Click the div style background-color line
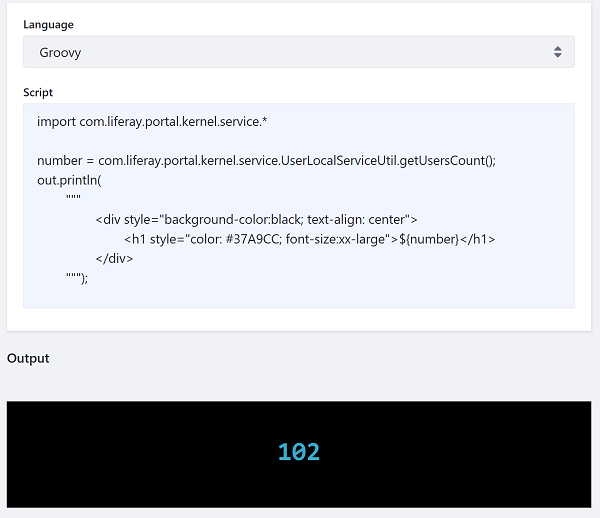 click(256, 220)
